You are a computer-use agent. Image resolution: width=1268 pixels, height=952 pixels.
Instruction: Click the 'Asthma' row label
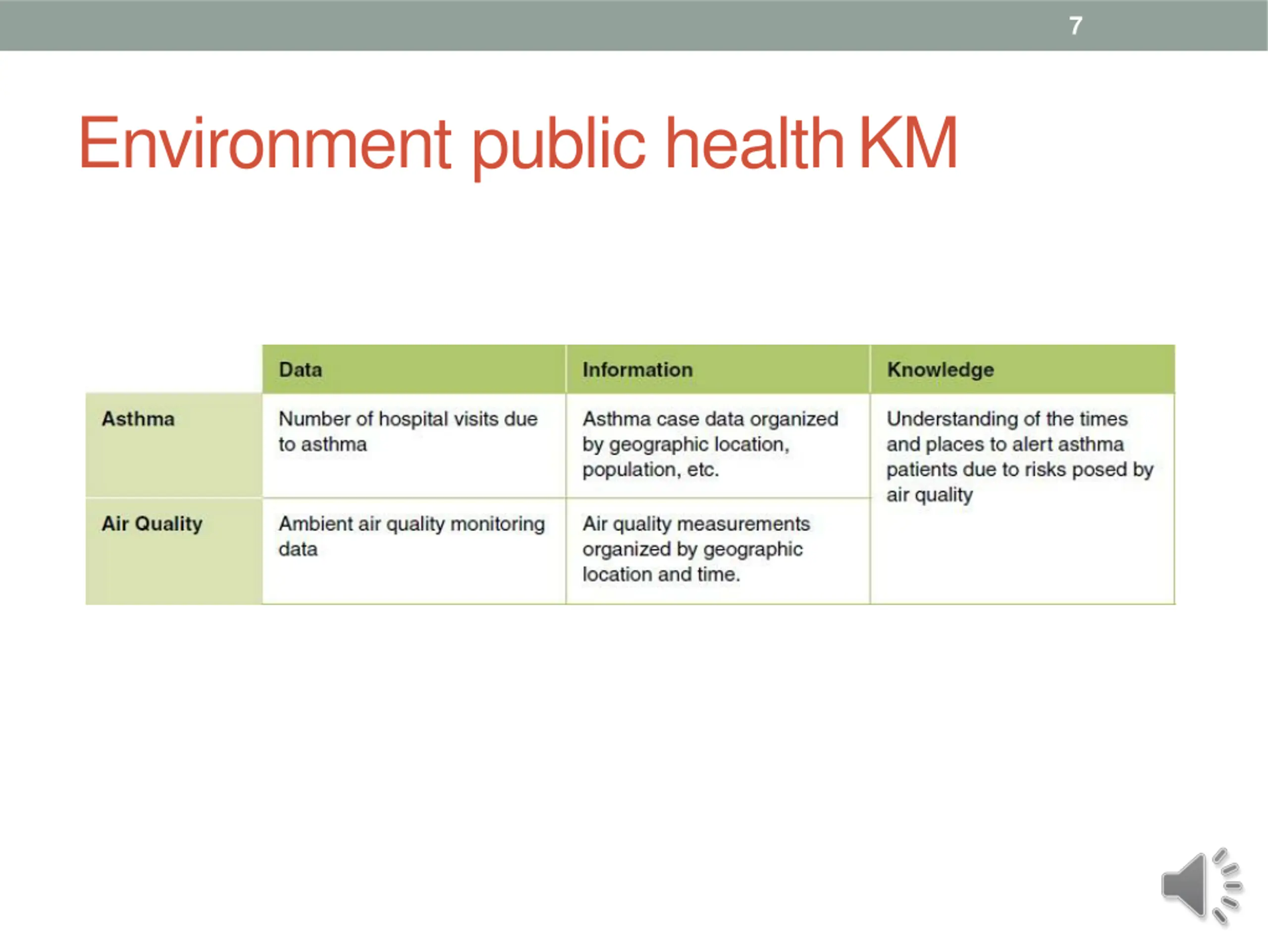pos(174,445)
